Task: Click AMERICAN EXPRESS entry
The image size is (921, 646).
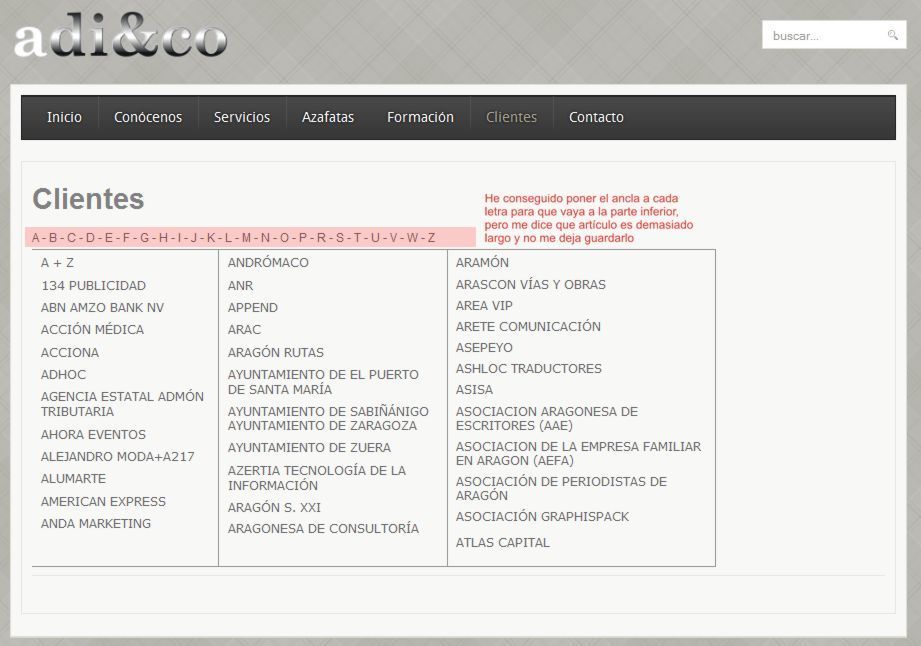Action: click(x=103, y=502)
